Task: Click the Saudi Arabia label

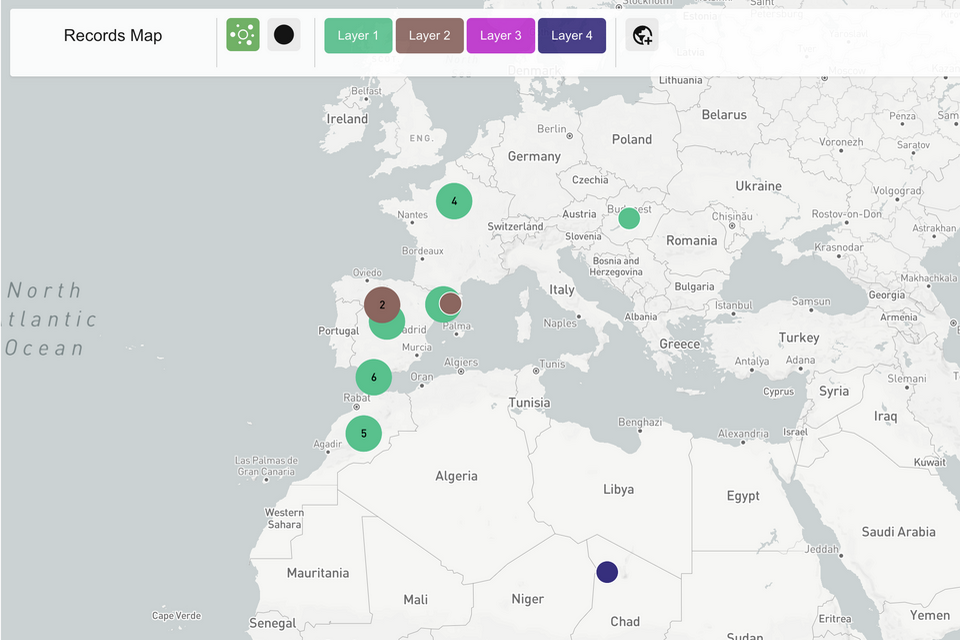Action: click(898, 532)
